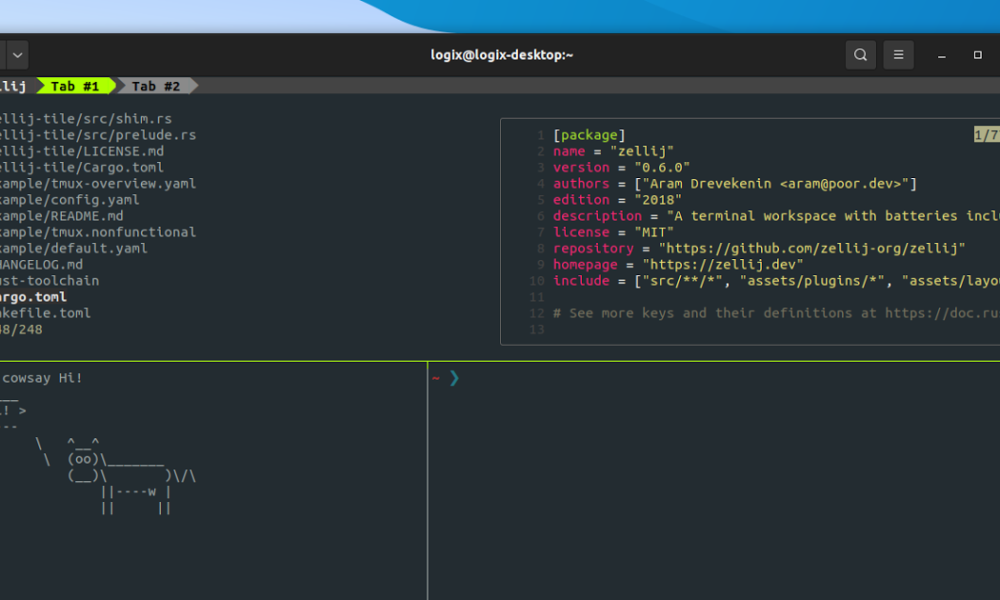The width and height of the screenshot is (1000, 600).
Task: Open the terminal search icon
Action: pyautogui.click(x=860, y=55)
